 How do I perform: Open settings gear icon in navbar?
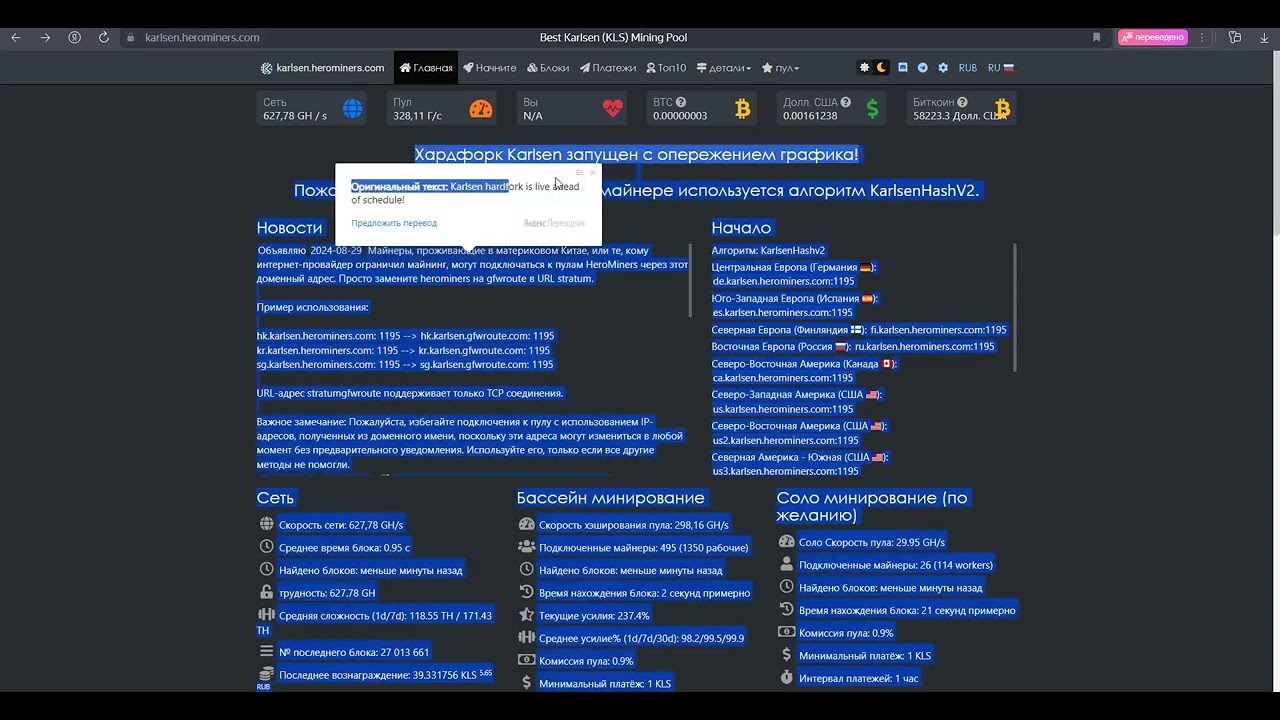tap(943, 68)
